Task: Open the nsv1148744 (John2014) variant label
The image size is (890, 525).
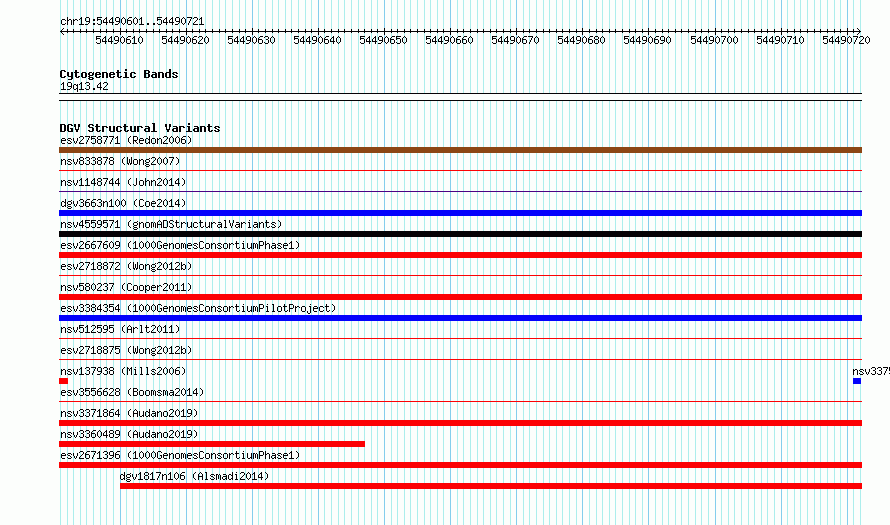Action: (123, 182)
